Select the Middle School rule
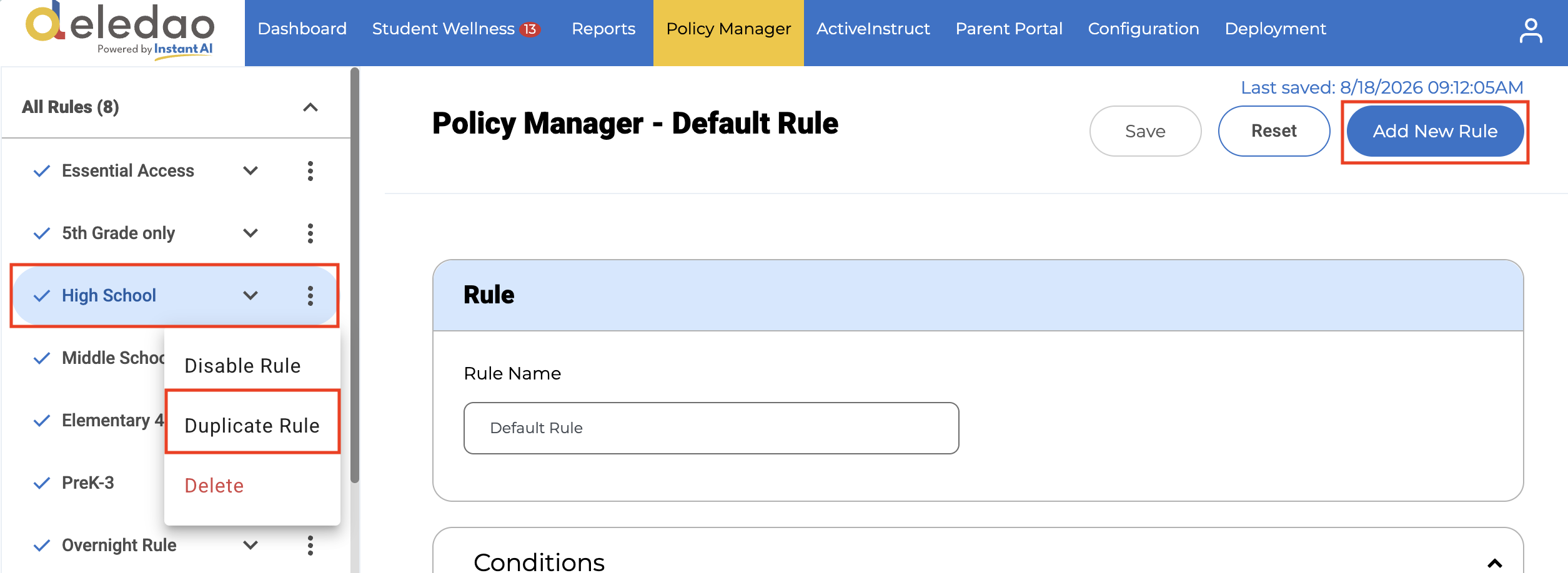Screen dimensions: 1568x573 pos(113,358)
